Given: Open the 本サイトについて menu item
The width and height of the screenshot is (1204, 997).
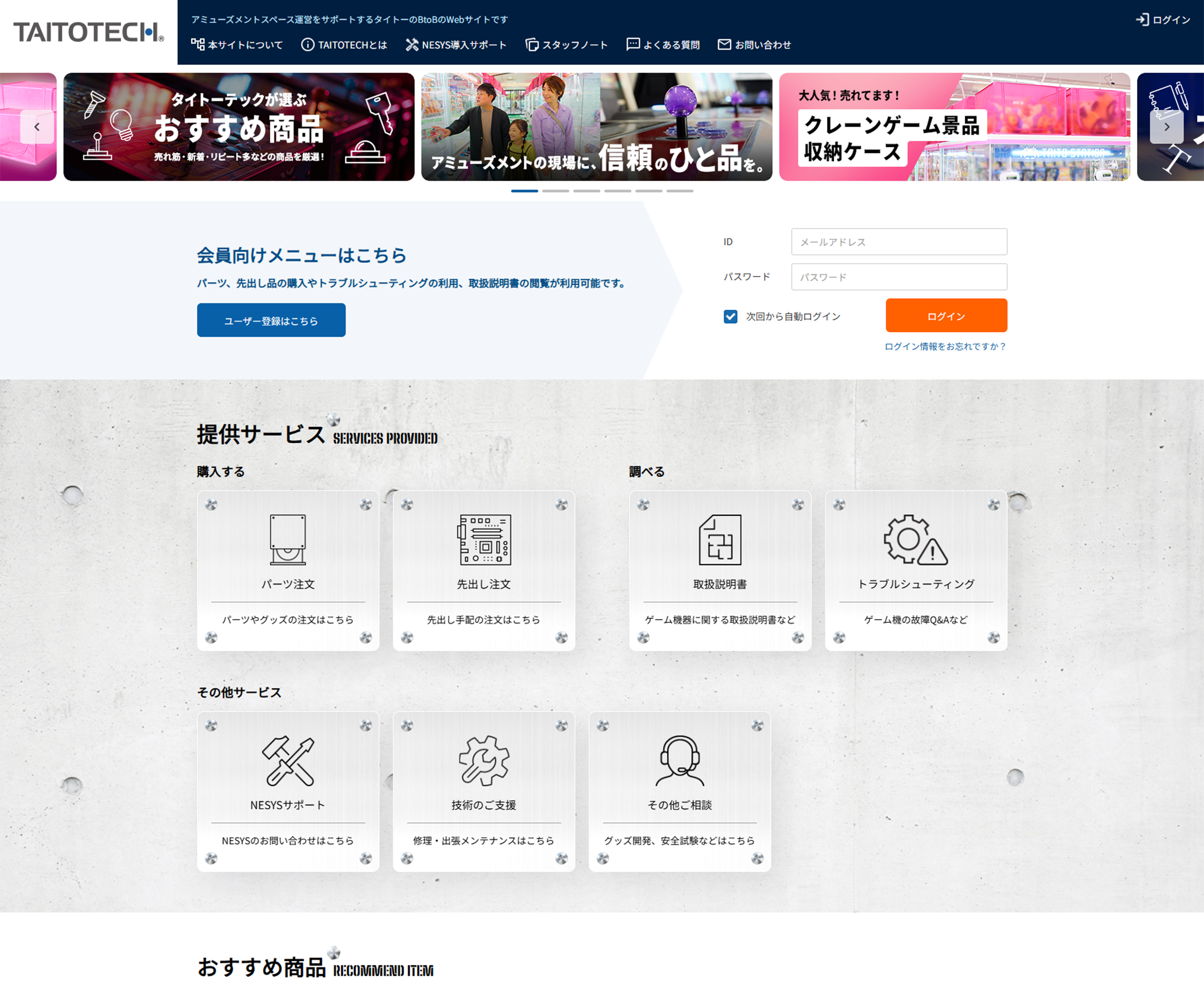Looking at the screenshot, I should point(237,44).
